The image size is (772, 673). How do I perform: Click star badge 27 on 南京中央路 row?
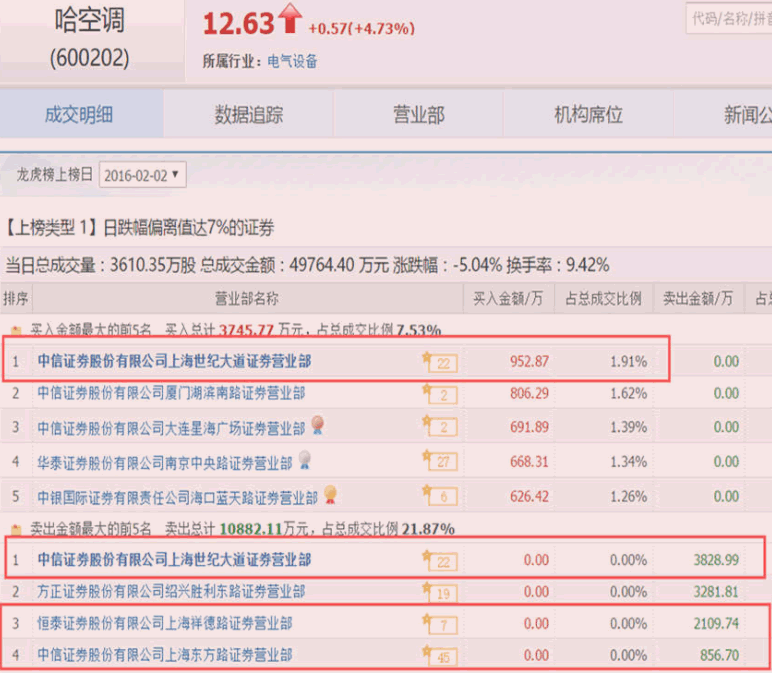point(440,460)
